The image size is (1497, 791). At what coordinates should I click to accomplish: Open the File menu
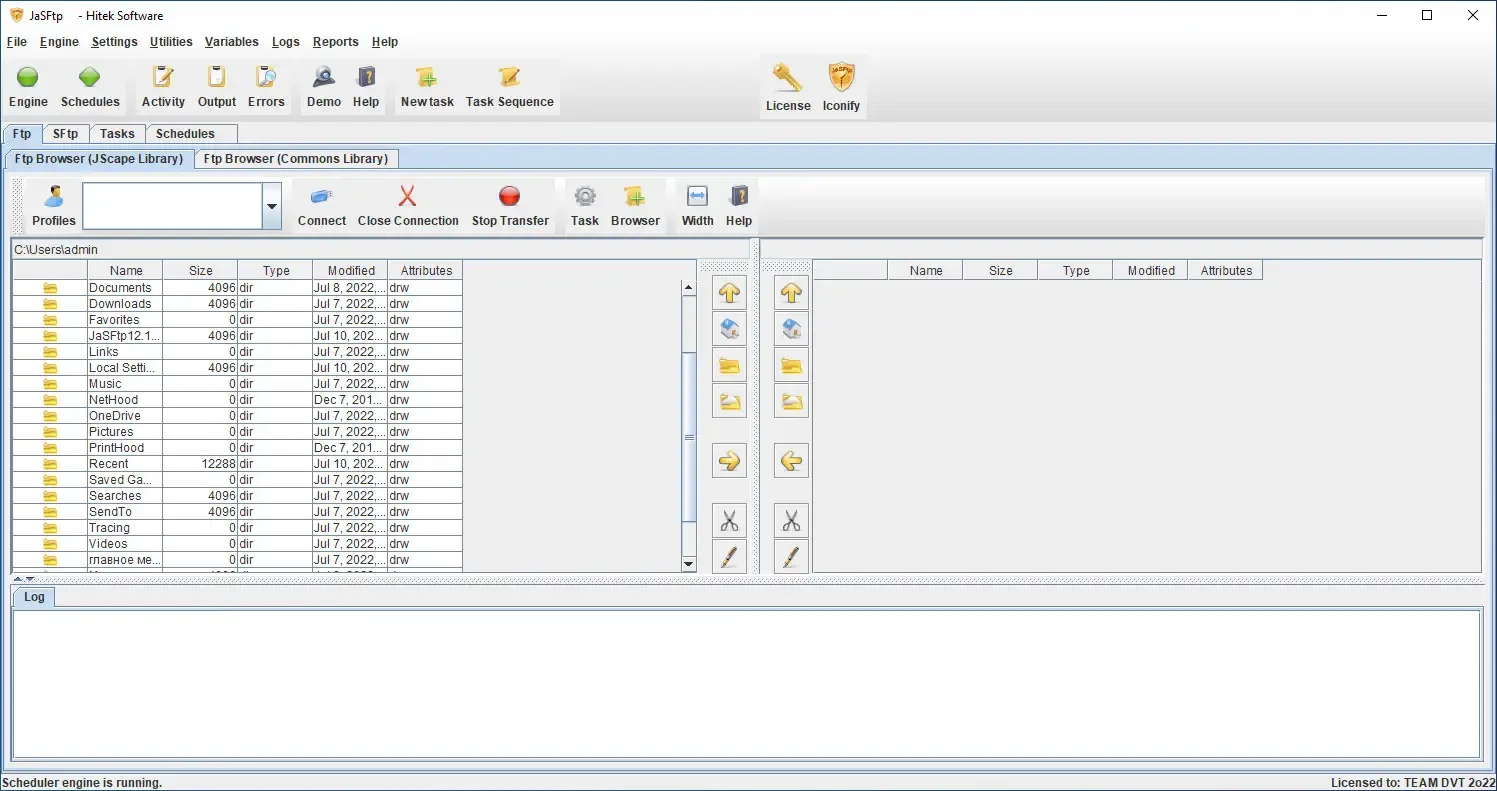tap(17, 42)
